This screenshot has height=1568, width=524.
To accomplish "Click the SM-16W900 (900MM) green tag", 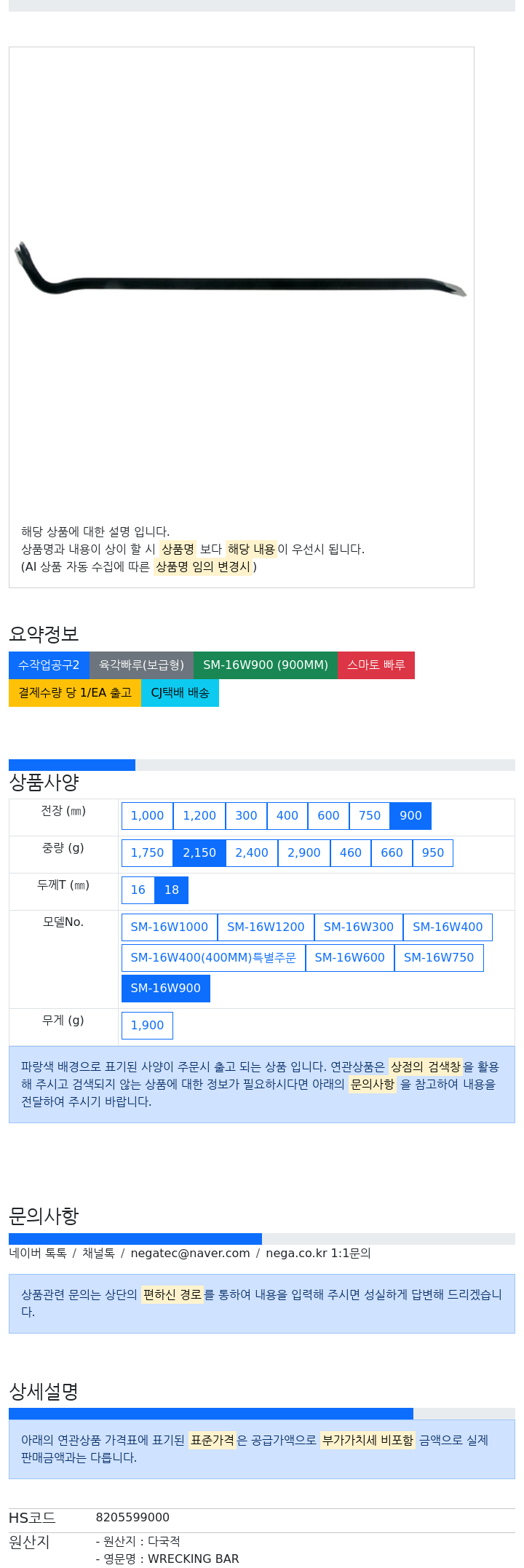I will tap(266, 665).
